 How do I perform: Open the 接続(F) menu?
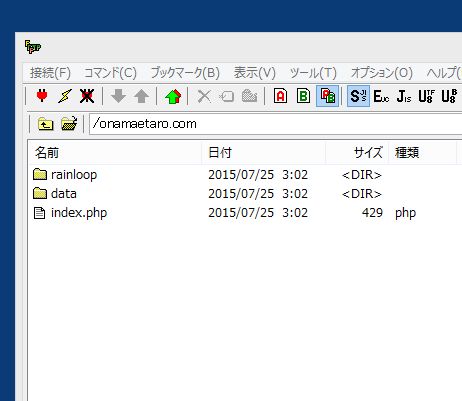point(50,73)
